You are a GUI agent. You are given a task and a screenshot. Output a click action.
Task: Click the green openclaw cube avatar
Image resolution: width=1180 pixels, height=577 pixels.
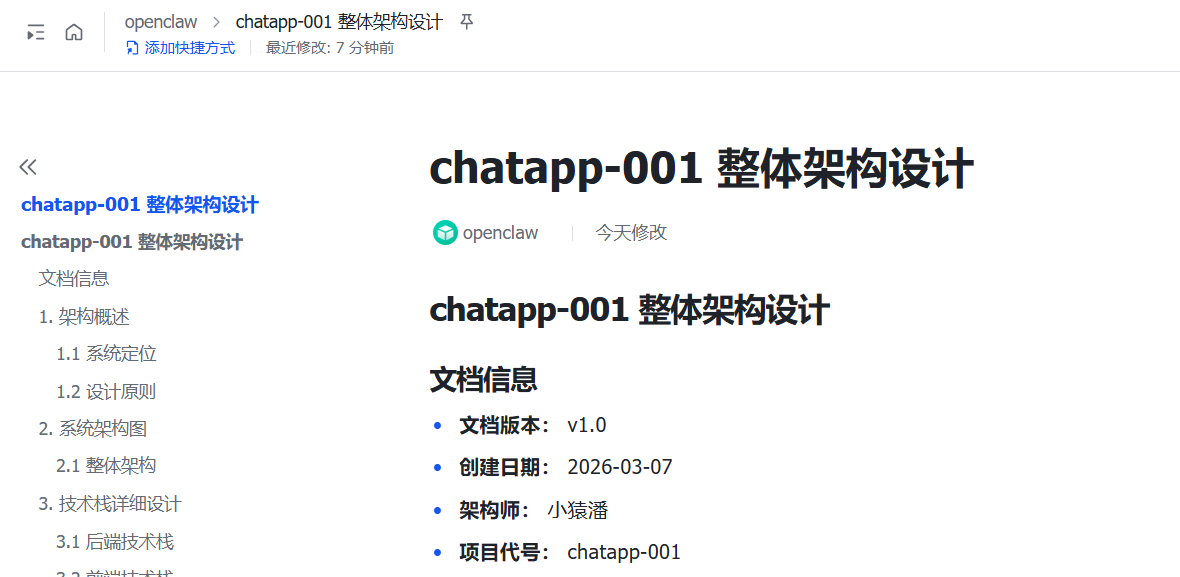tap(444, 232)
